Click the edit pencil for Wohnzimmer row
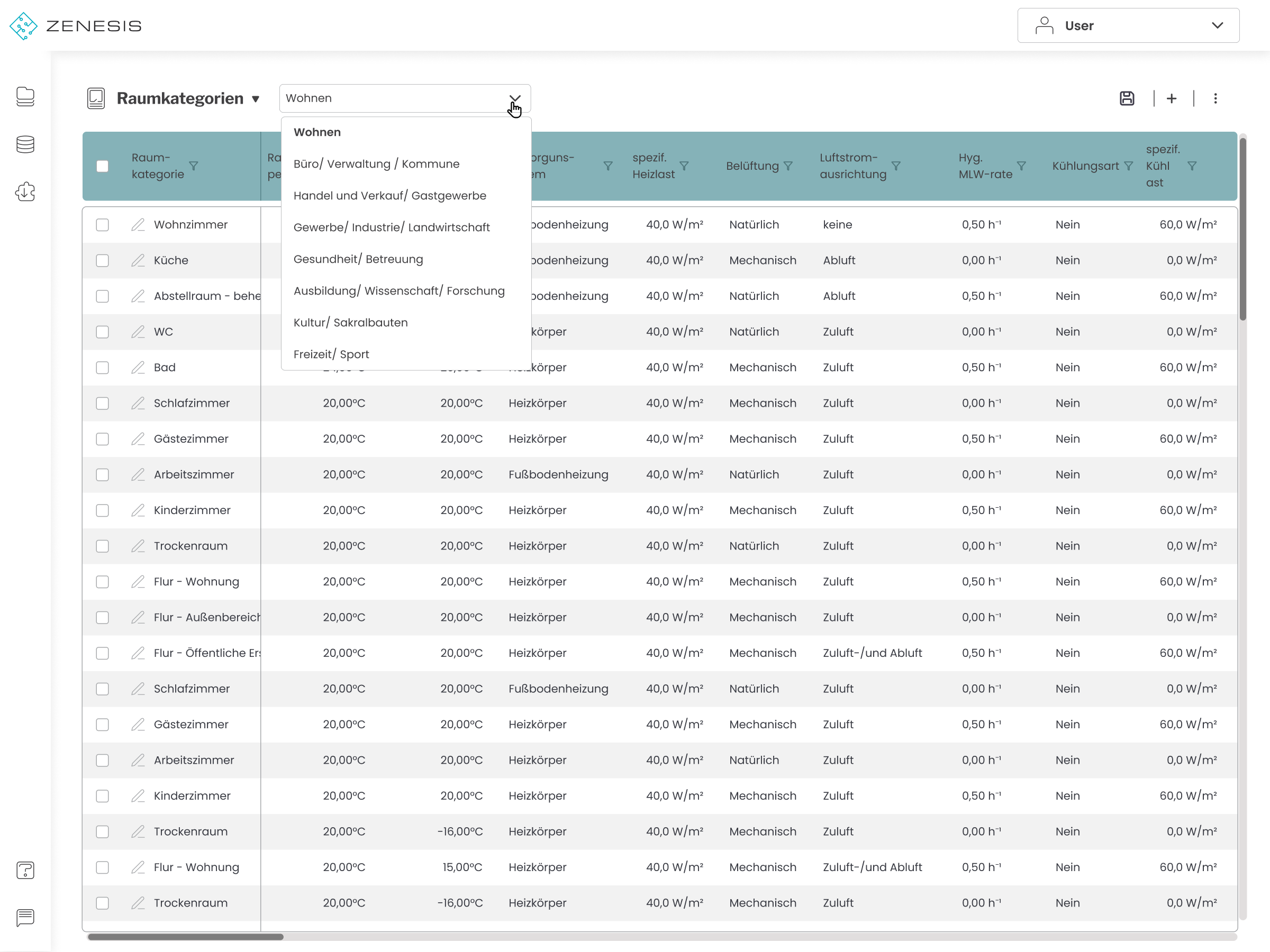The height and width of the screenshot is (952, 1270). 138,224
